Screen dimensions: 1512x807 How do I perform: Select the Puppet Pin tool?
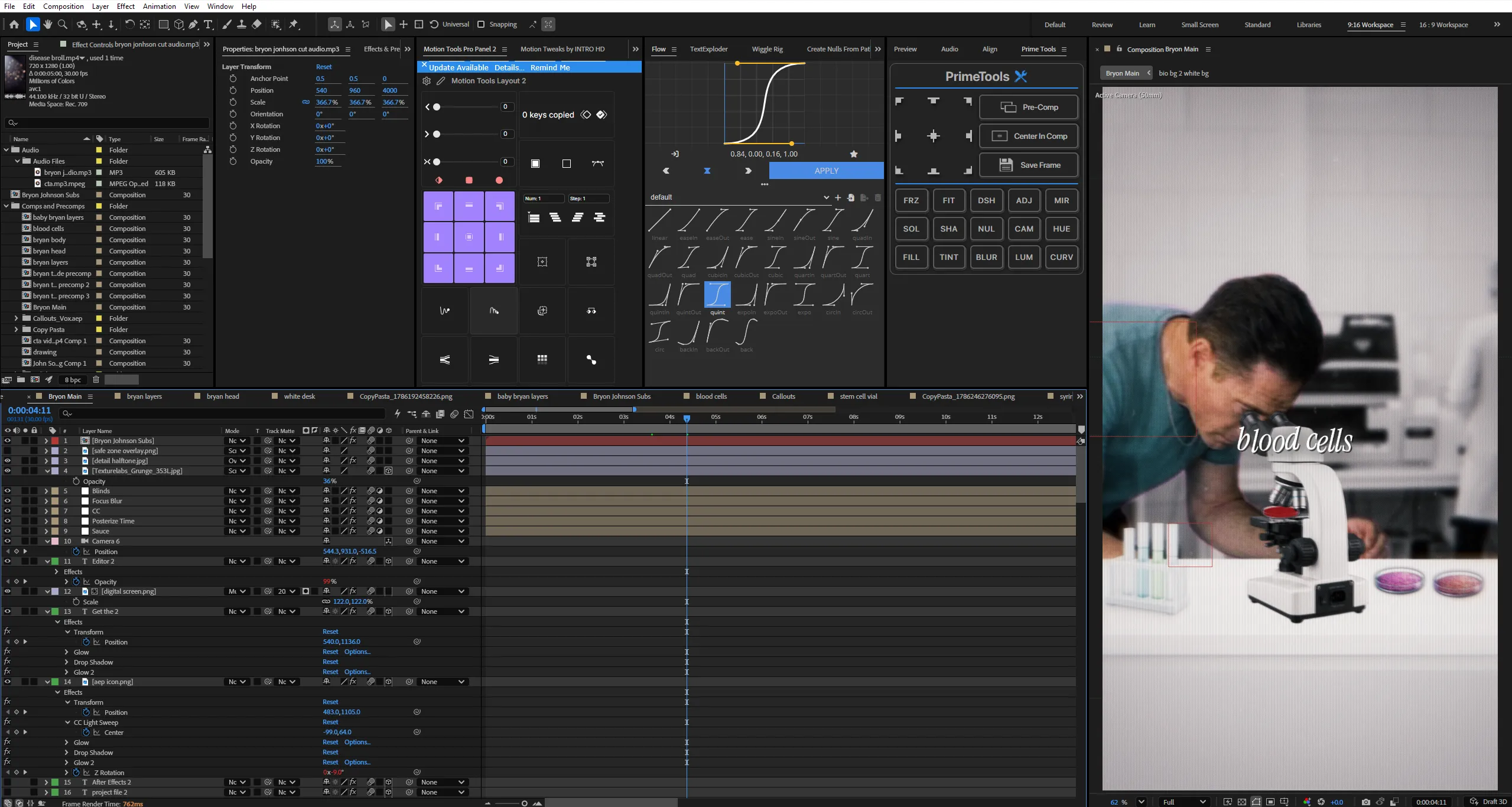(294, 24)
